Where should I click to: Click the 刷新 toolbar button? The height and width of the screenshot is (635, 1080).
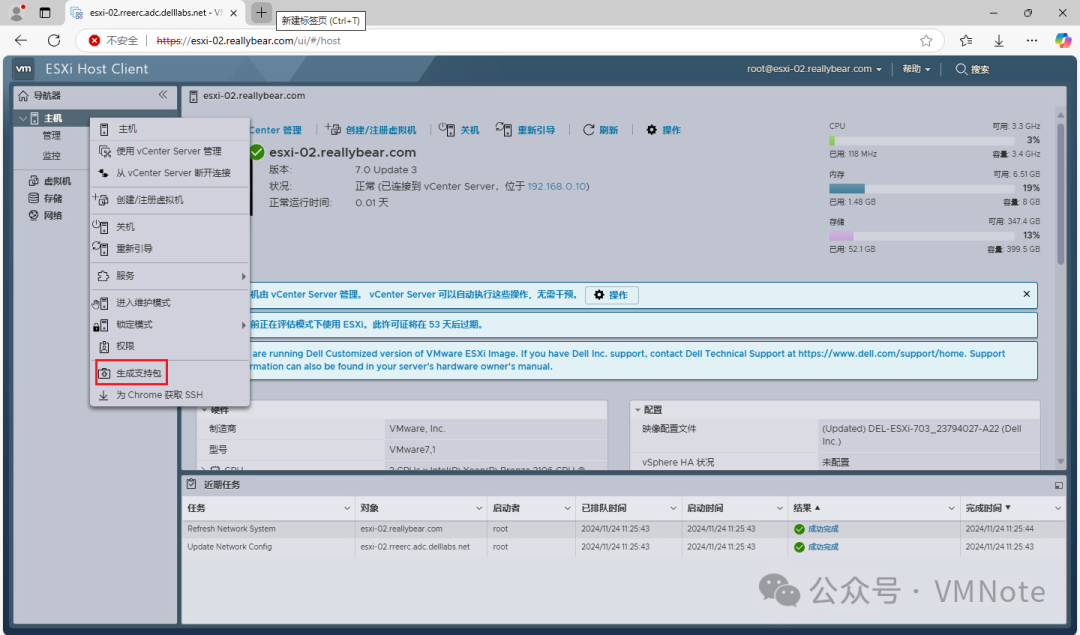(x=601, y=129)
